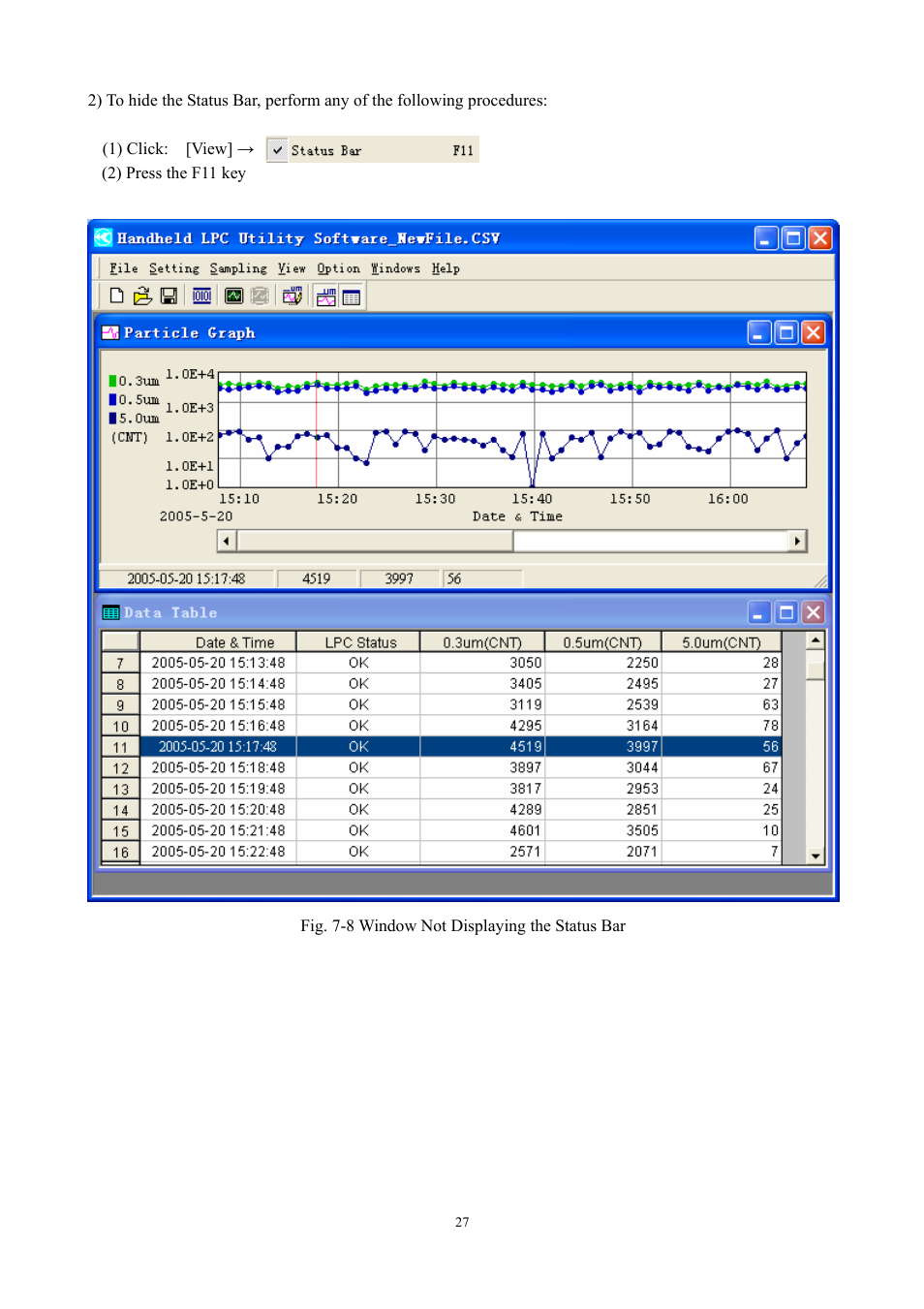
Task: Click the 0.3um value '3897'
Action: click(482, 767)
